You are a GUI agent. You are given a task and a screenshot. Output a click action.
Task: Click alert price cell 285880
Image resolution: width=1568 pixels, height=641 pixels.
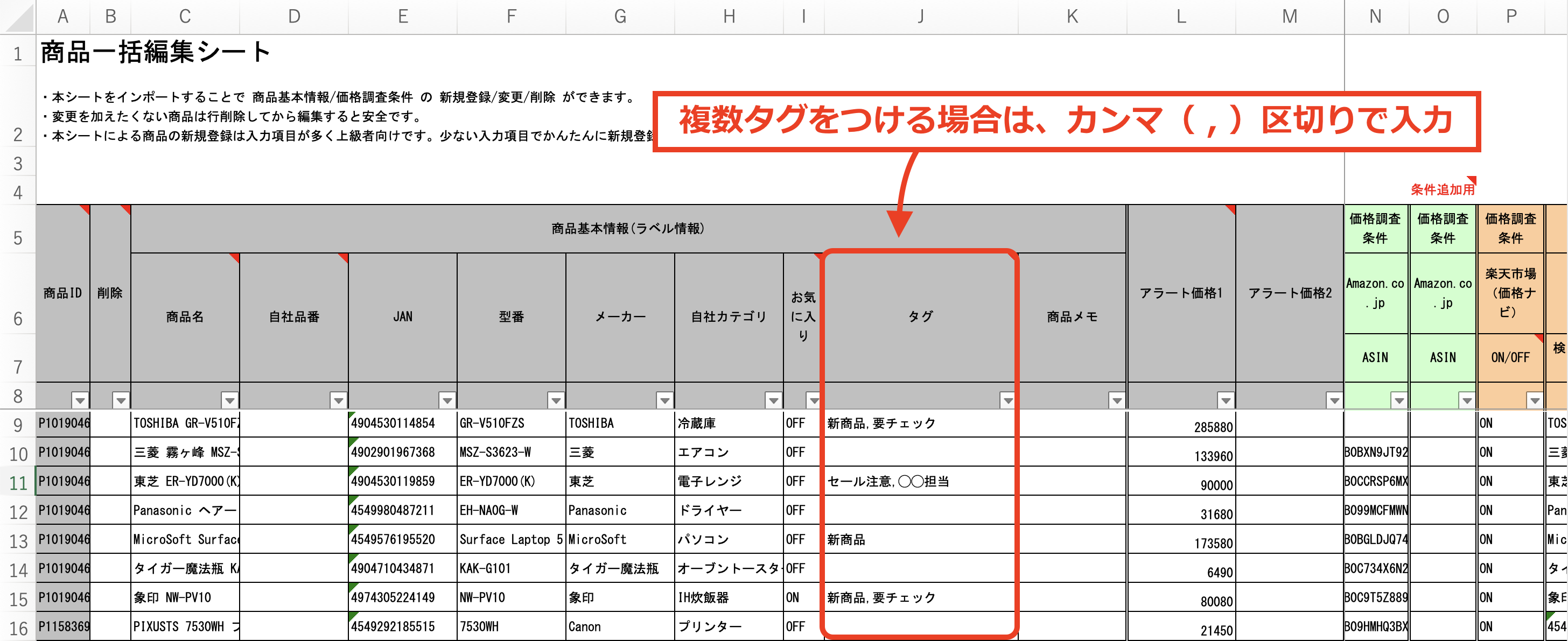click(1213, 427)
